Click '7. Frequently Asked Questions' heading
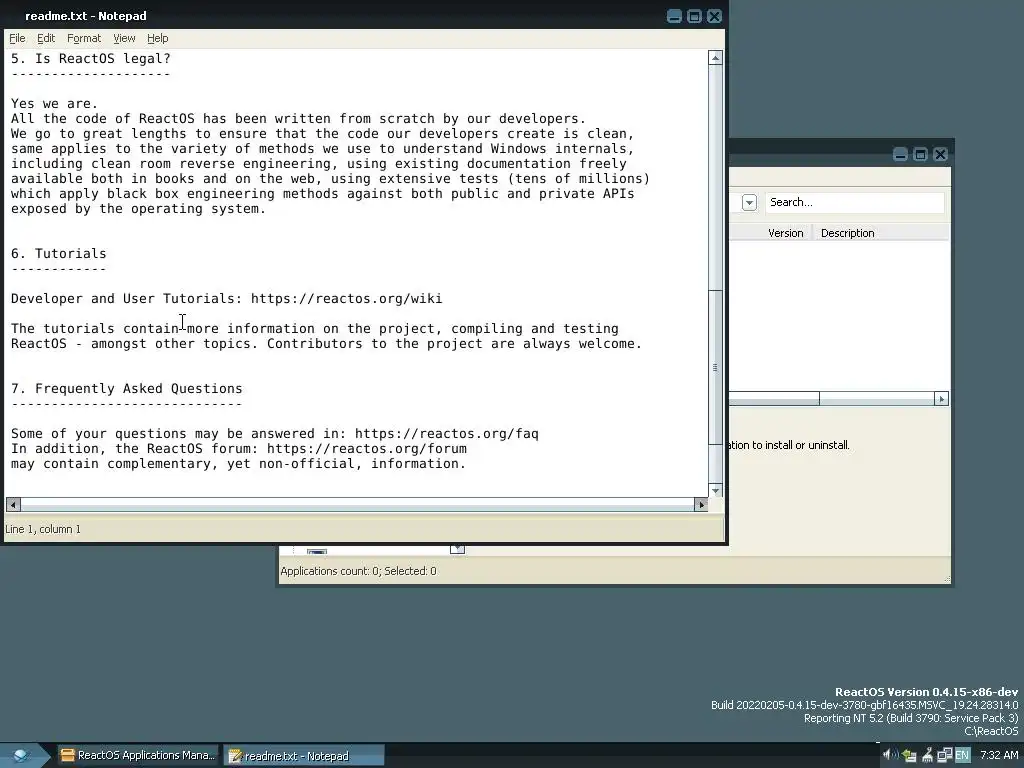This screenshot has height=768, width=1024. [127, 389]
